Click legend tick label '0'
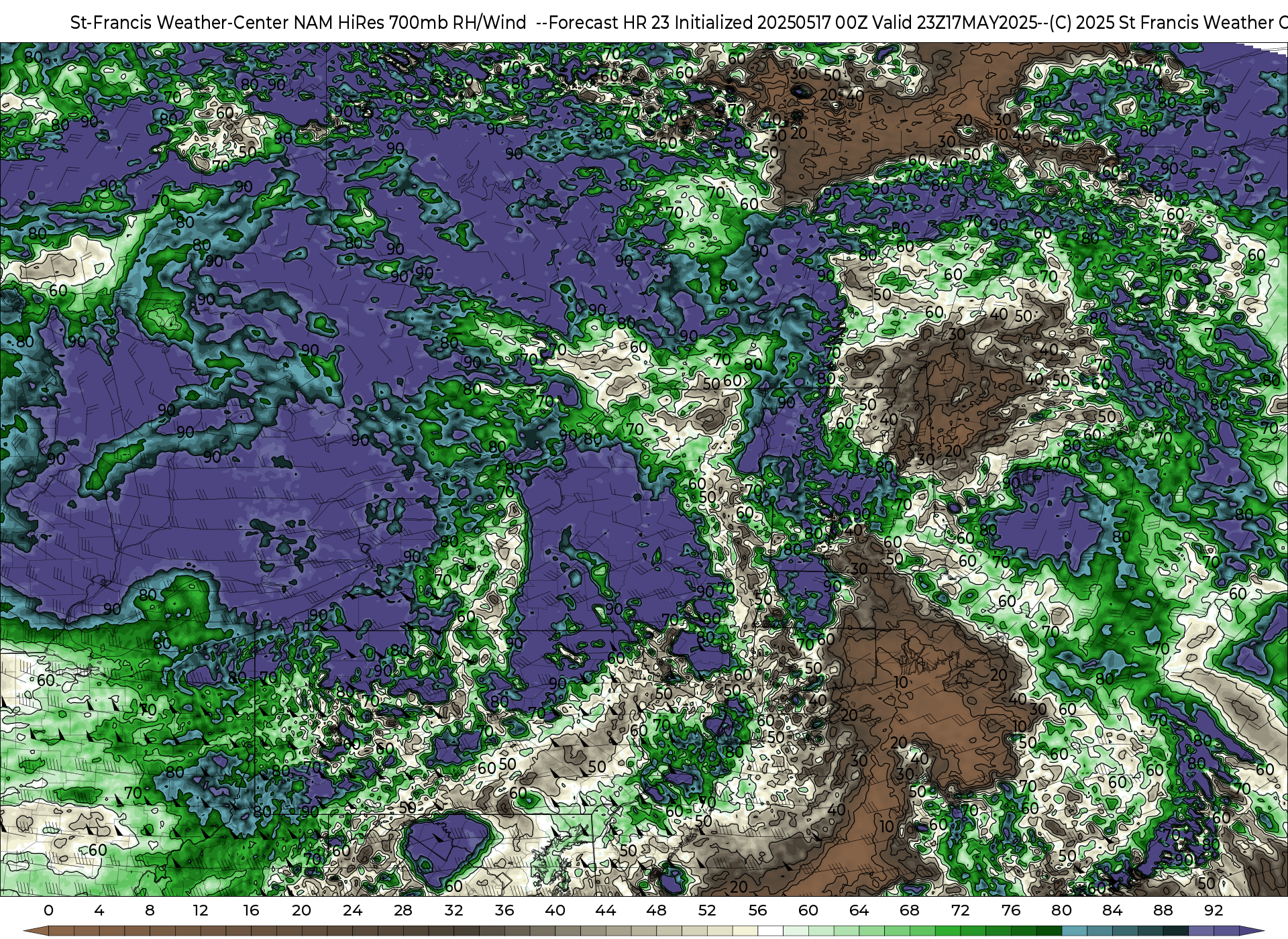The height and width of the screenshot is (939, 1288). coord(48,911)
